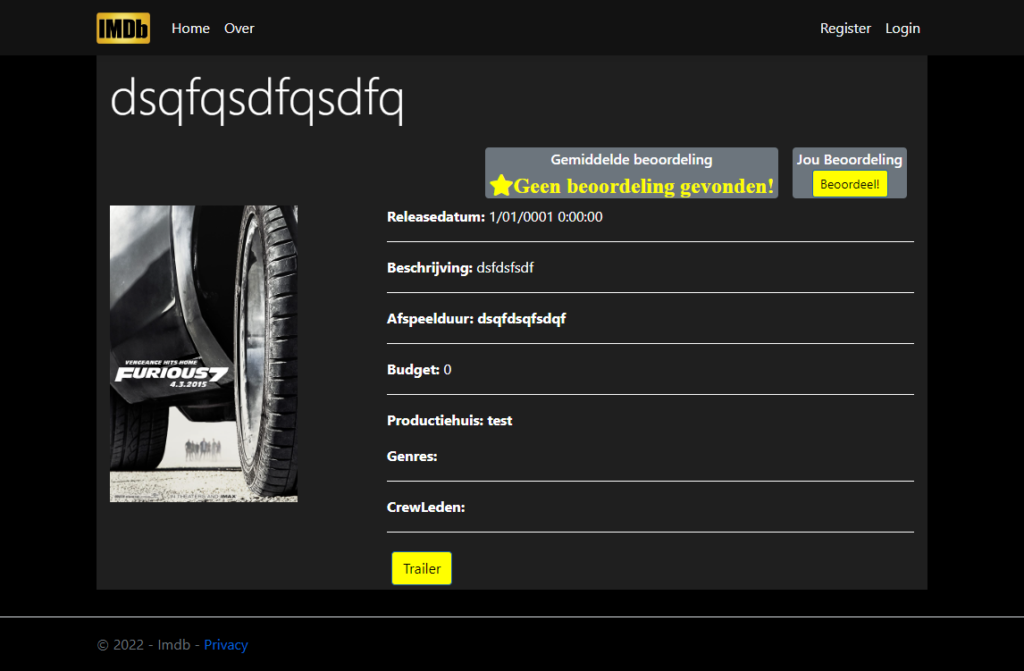The width and height of the screenshot is (1024, 671).
Task: Click the yellow star rating icon
Action: (501, 186)
